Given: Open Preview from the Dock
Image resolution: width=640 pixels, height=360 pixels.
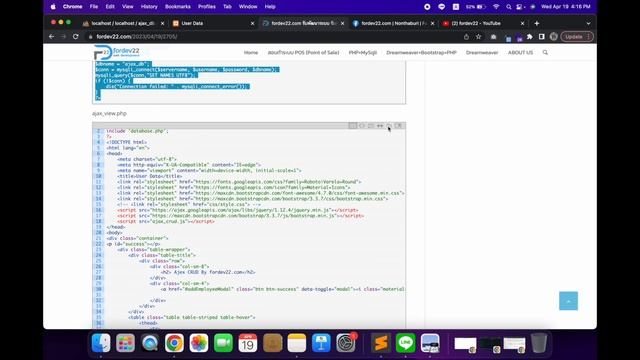Looking at the screenshot, I should [430, 343].
